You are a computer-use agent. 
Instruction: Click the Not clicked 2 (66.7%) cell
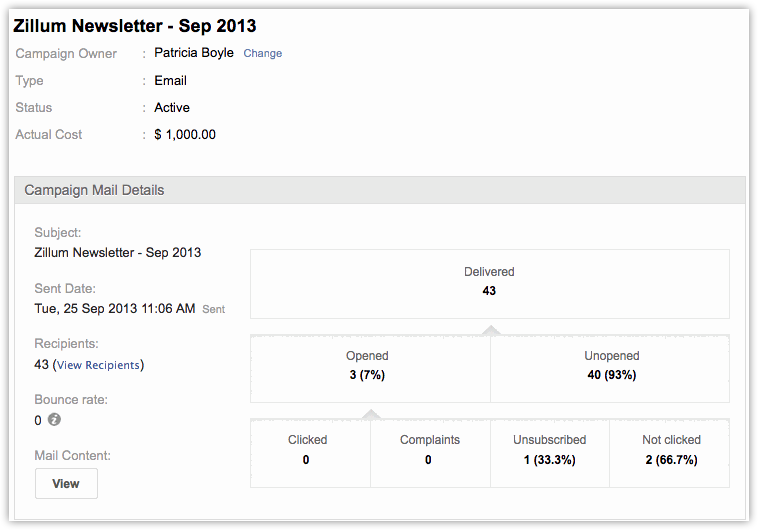[669, 450]
